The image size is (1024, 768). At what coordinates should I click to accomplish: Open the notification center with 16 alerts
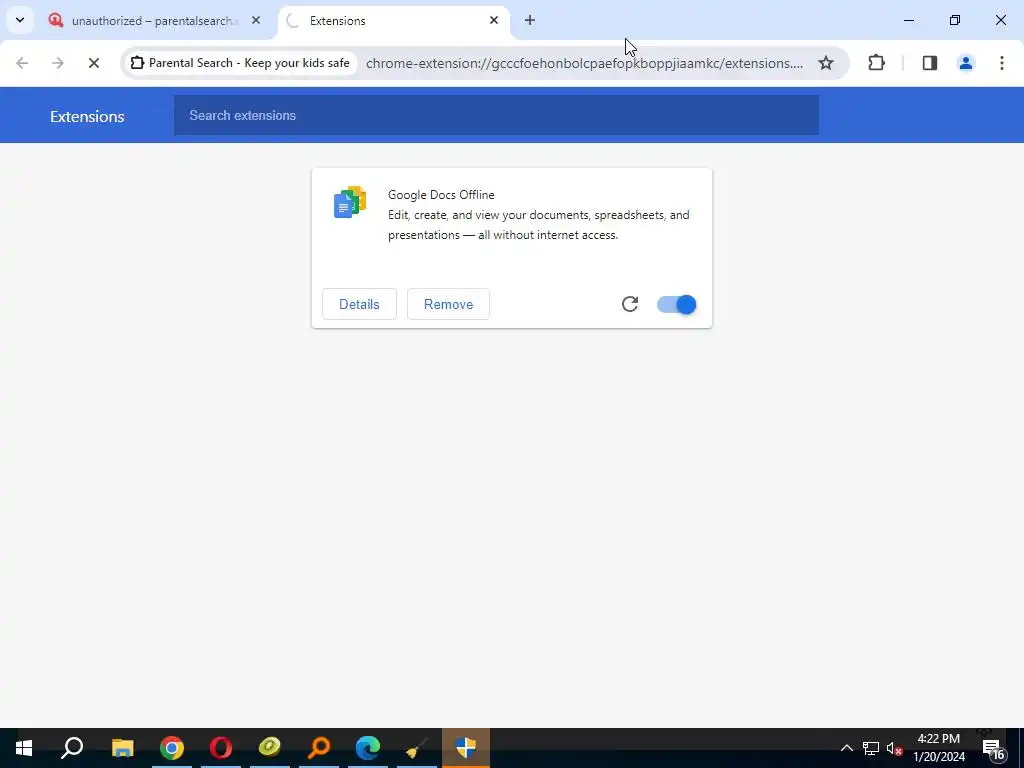tap(993, 748)
